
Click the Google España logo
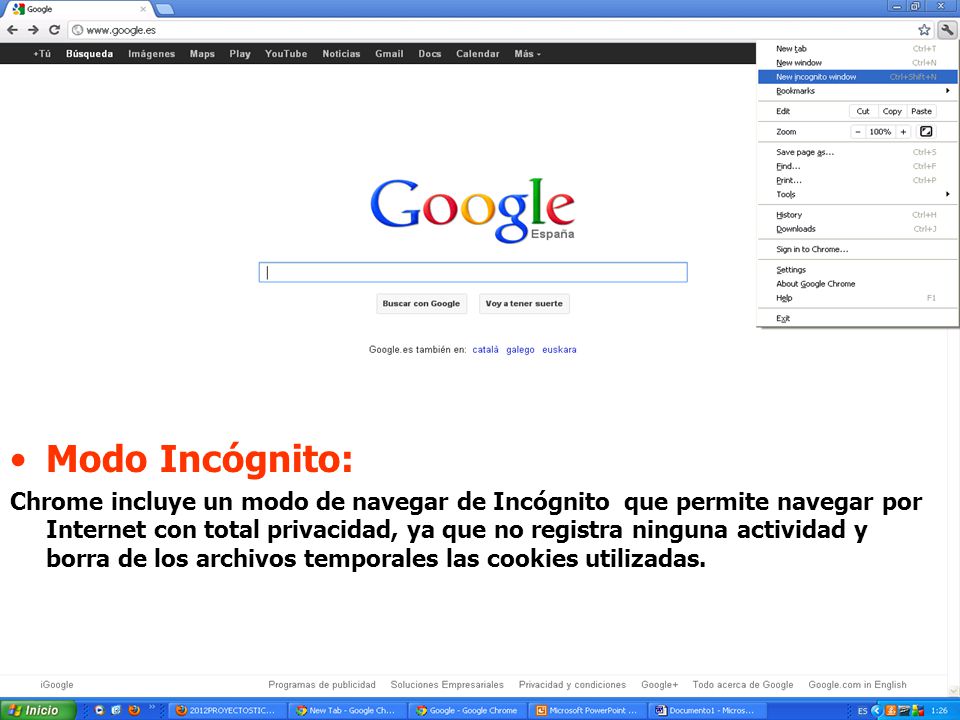(473, 210)
